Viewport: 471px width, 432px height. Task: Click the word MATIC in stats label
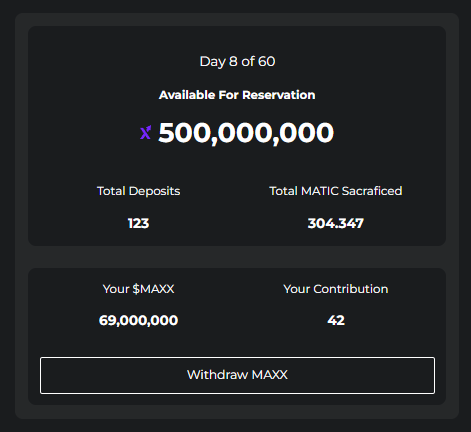[320, 191]
